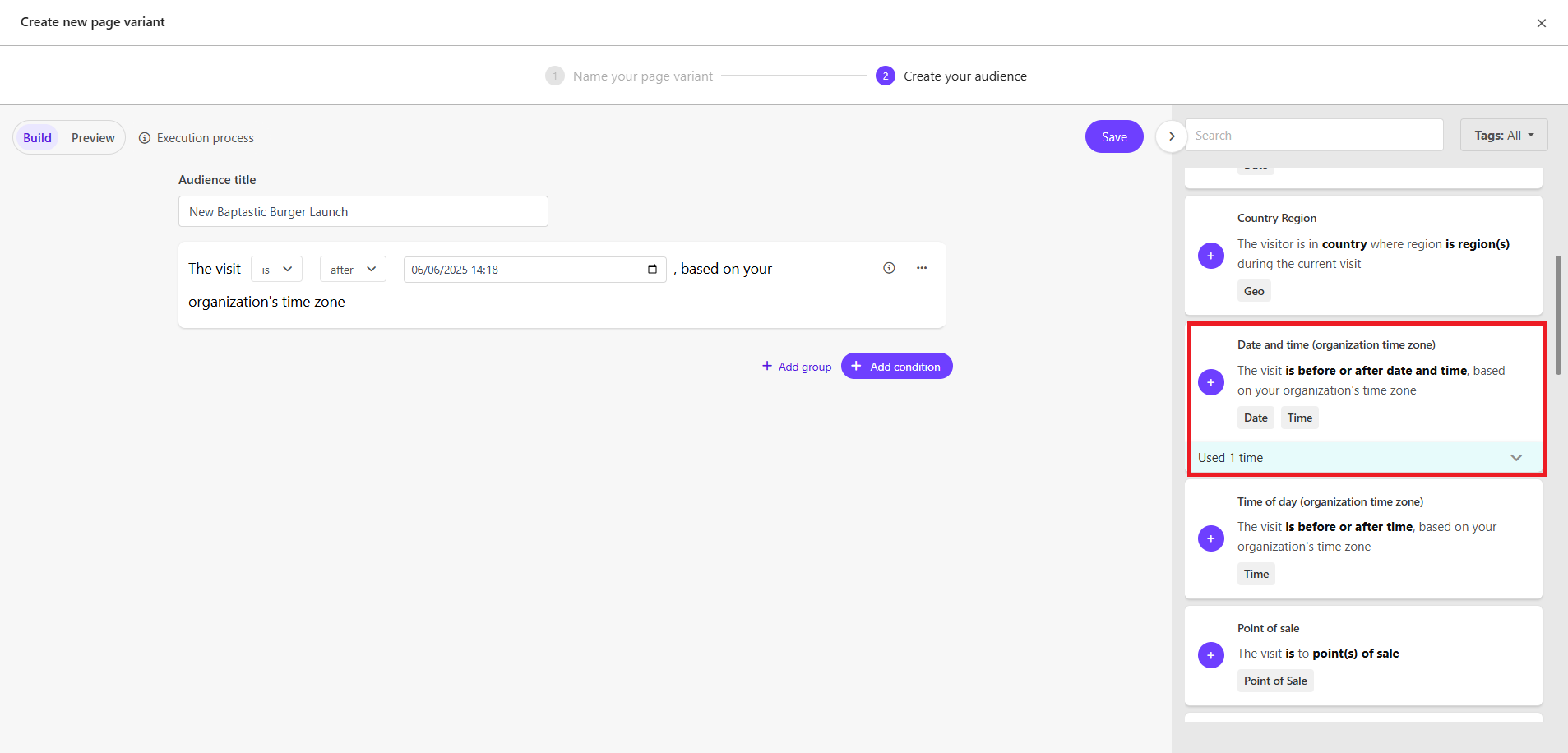Add Time of day condition via plus icon
Image resolution: width=1568 pixels, height=753 pixels.
pos(1210,538)
